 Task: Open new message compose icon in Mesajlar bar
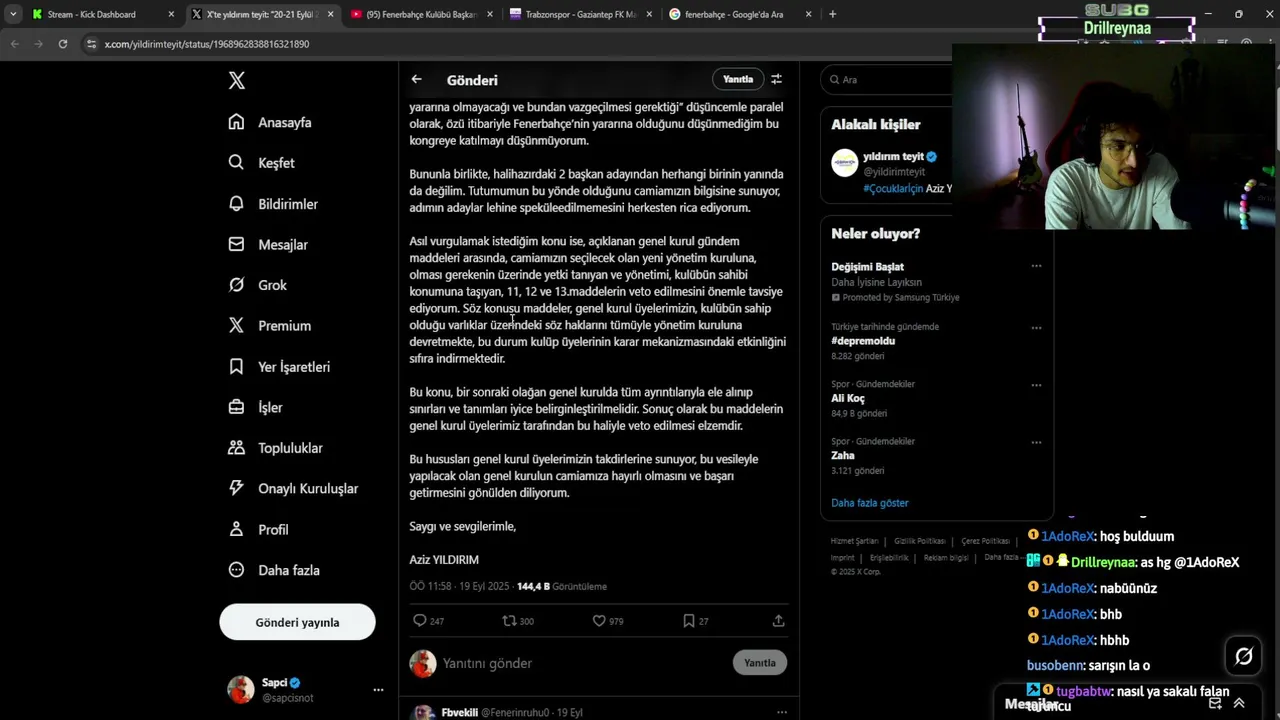(1215, 703)
